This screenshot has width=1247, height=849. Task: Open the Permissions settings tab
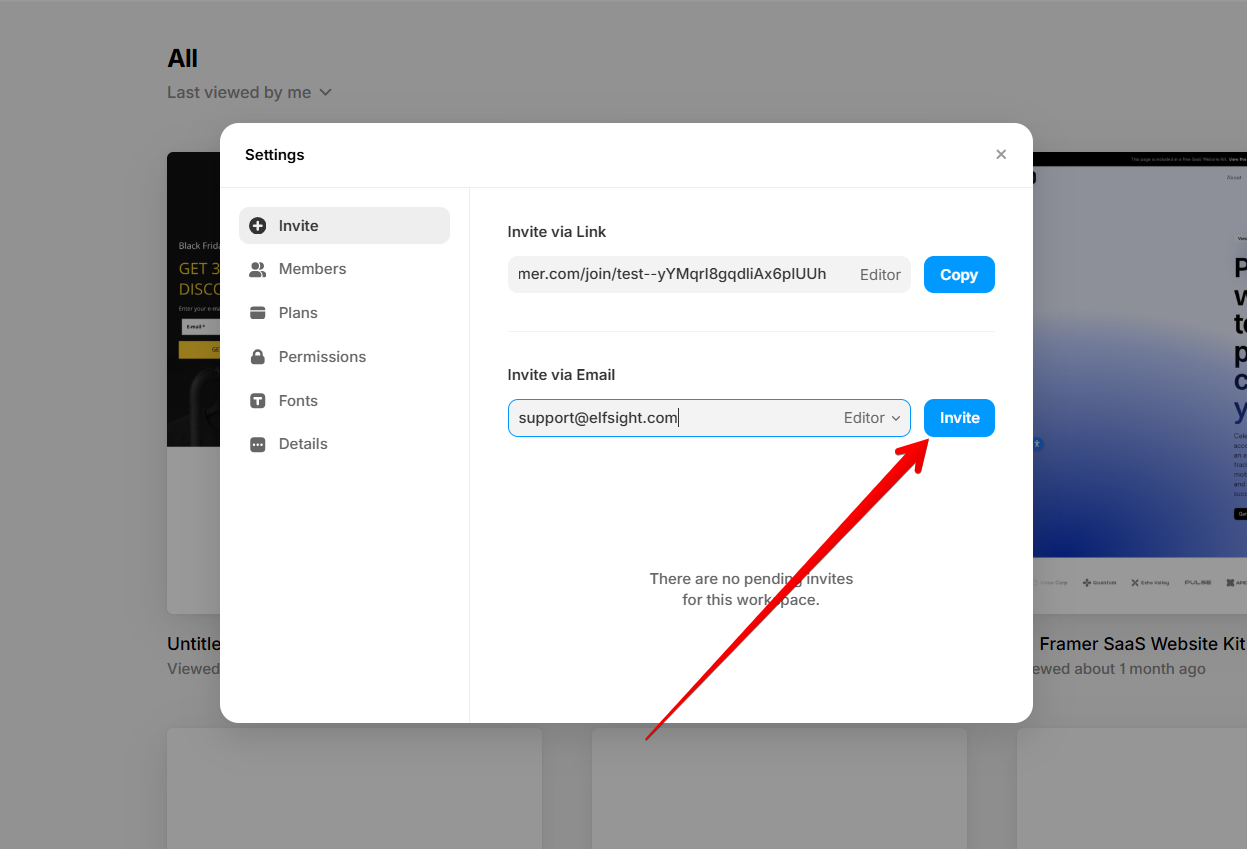click(344, 357)
